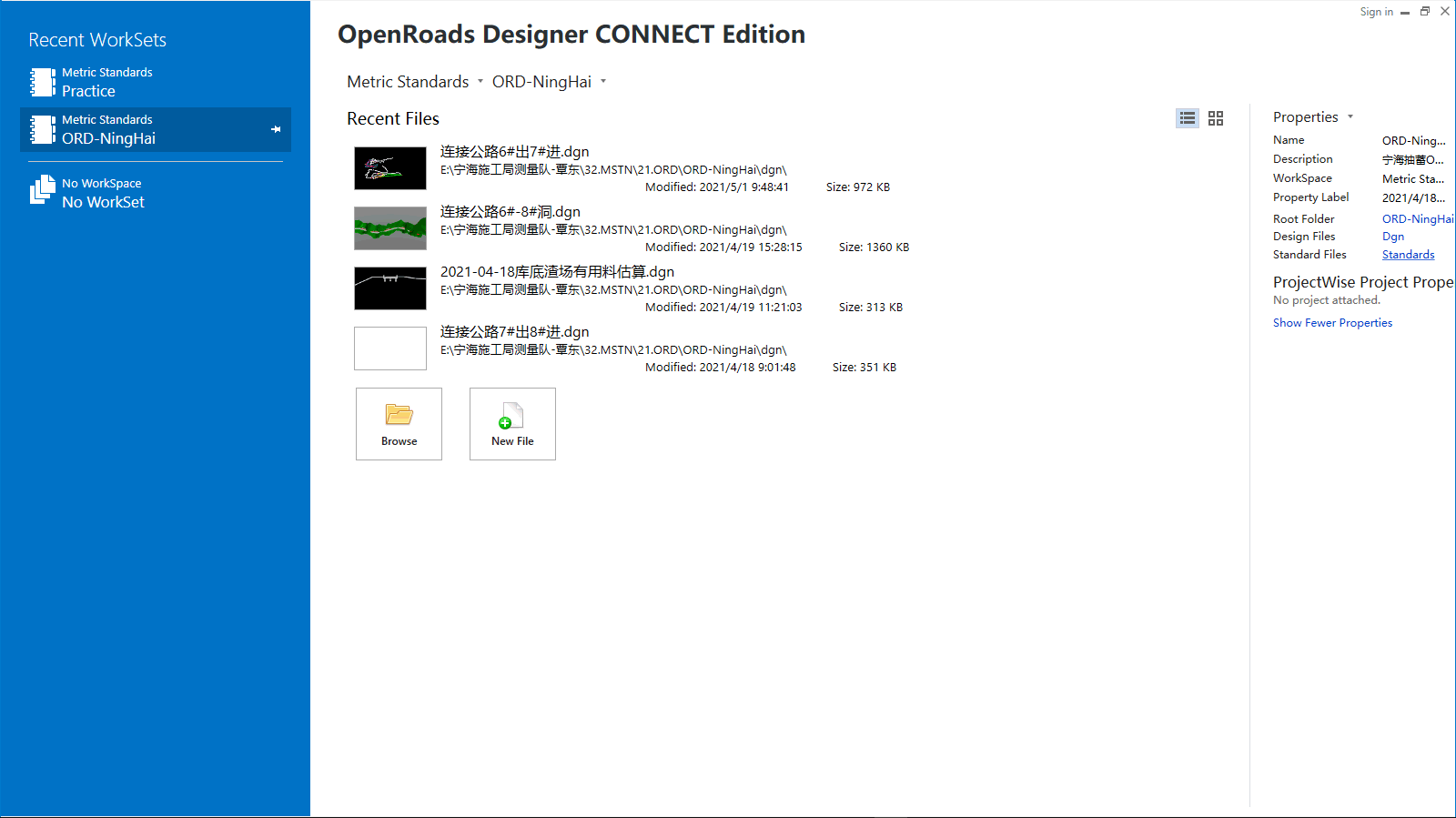This screenshot has width=1456, height=818.
Task: Open the Dgn design files link
Action: click(1393, 237)
